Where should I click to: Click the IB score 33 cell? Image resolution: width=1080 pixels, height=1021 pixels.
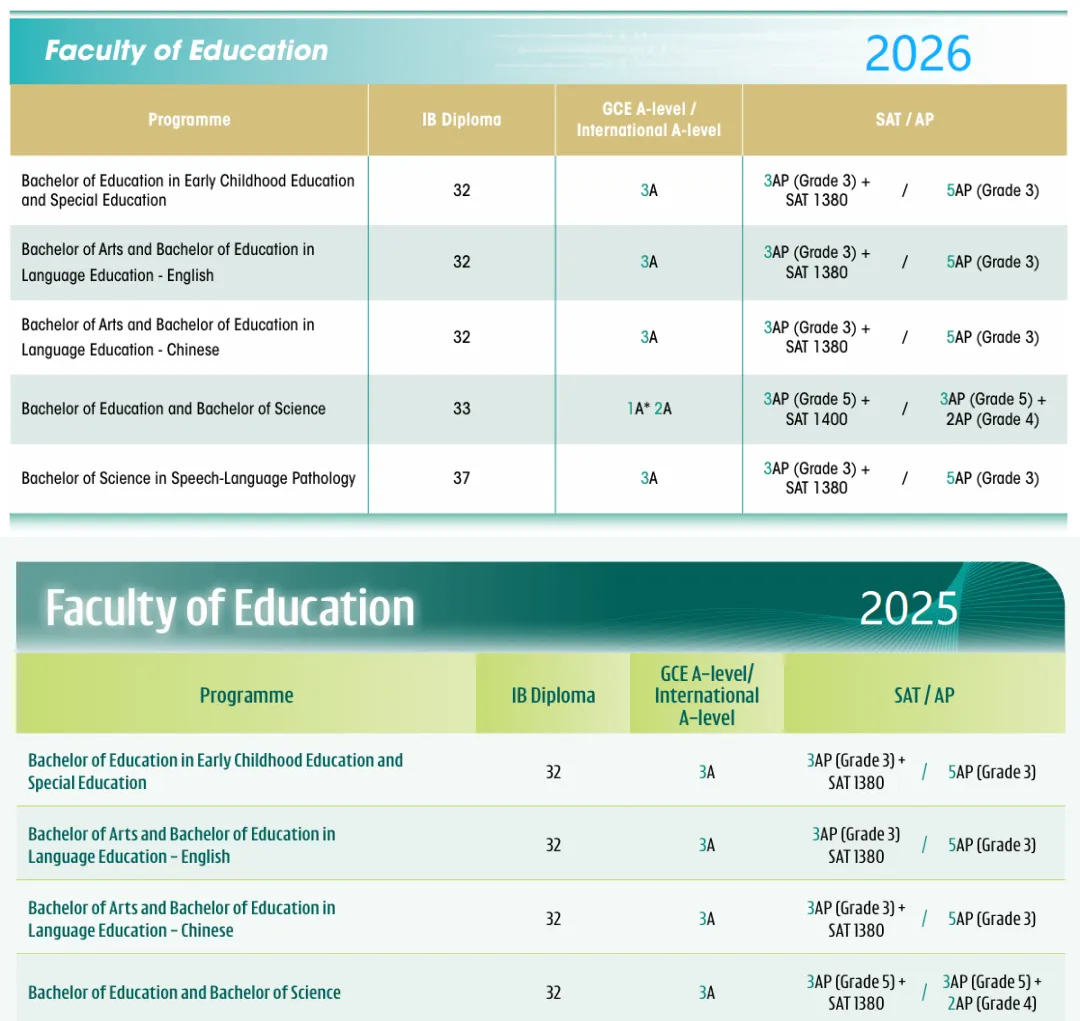(461, 409)
